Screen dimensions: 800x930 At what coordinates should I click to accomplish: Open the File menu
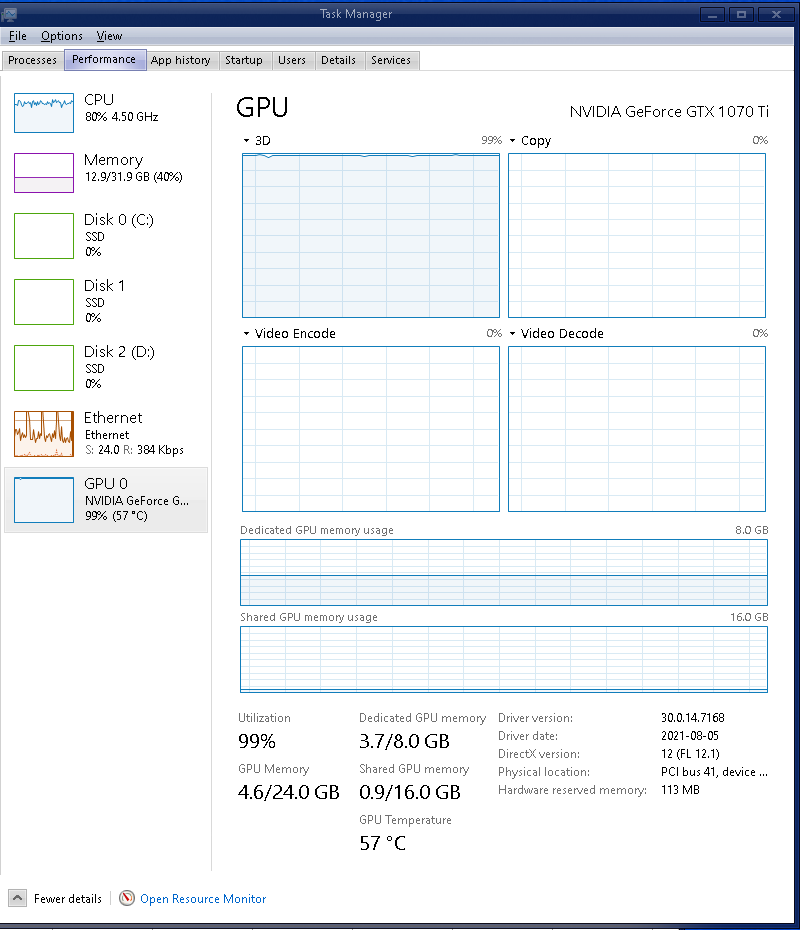coord(17,36)
